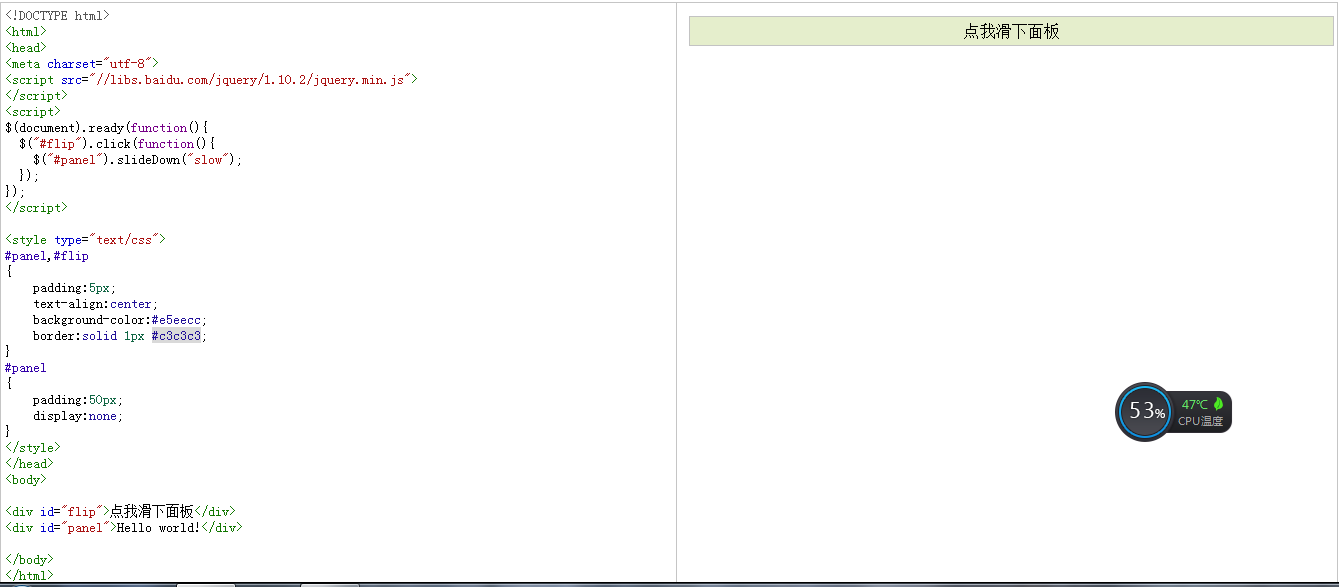Click the green flame icon on CPU widget

(1218, 404)
